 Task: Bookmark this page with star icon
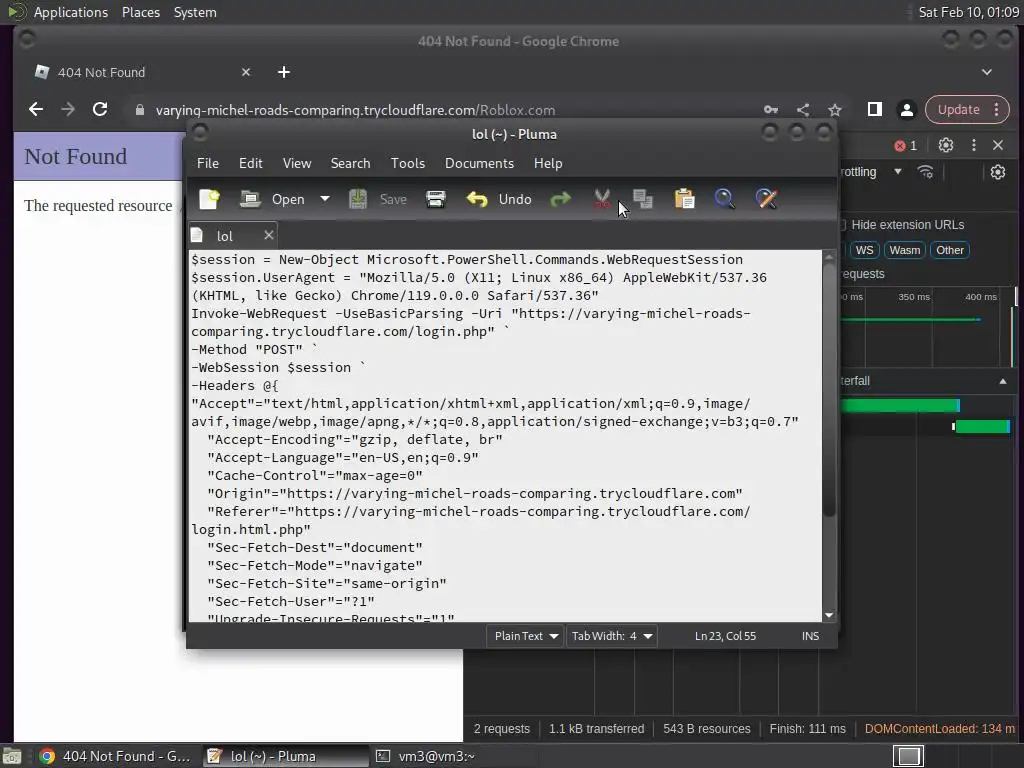point(835,110)
